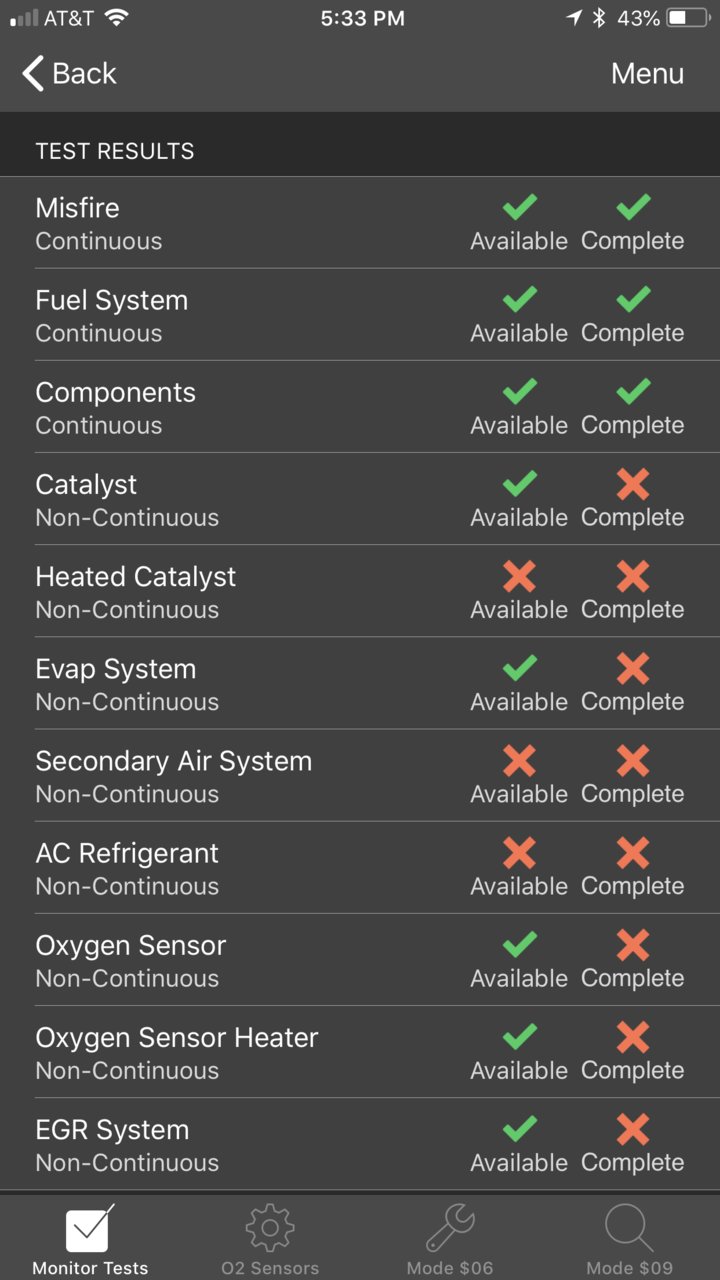The image size is (720, 1280).
Task: Open Mode $09 magnifier tab
Action: point(630,1239)
